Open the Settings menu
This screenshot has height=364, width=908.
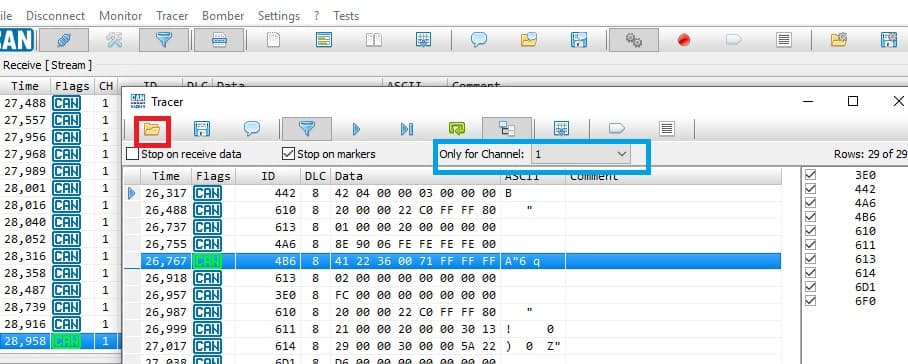click(279, 16)
